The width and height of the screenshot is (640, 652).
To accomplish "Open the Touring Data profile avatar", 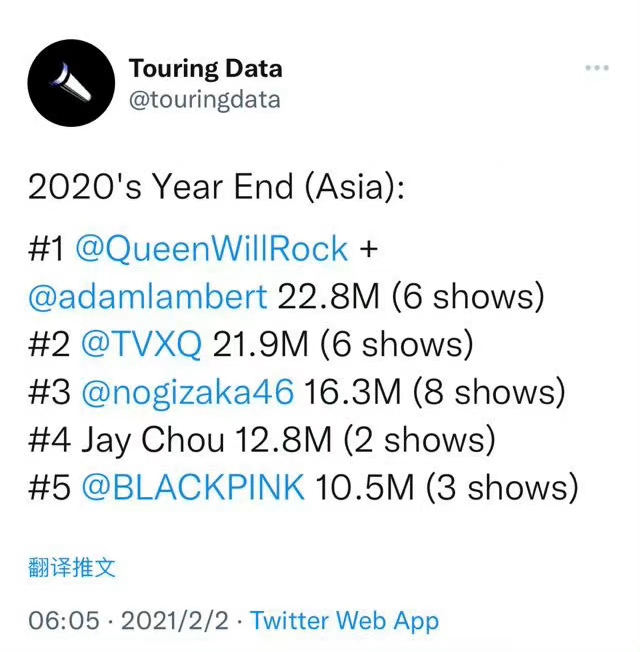I will point(72,83).
